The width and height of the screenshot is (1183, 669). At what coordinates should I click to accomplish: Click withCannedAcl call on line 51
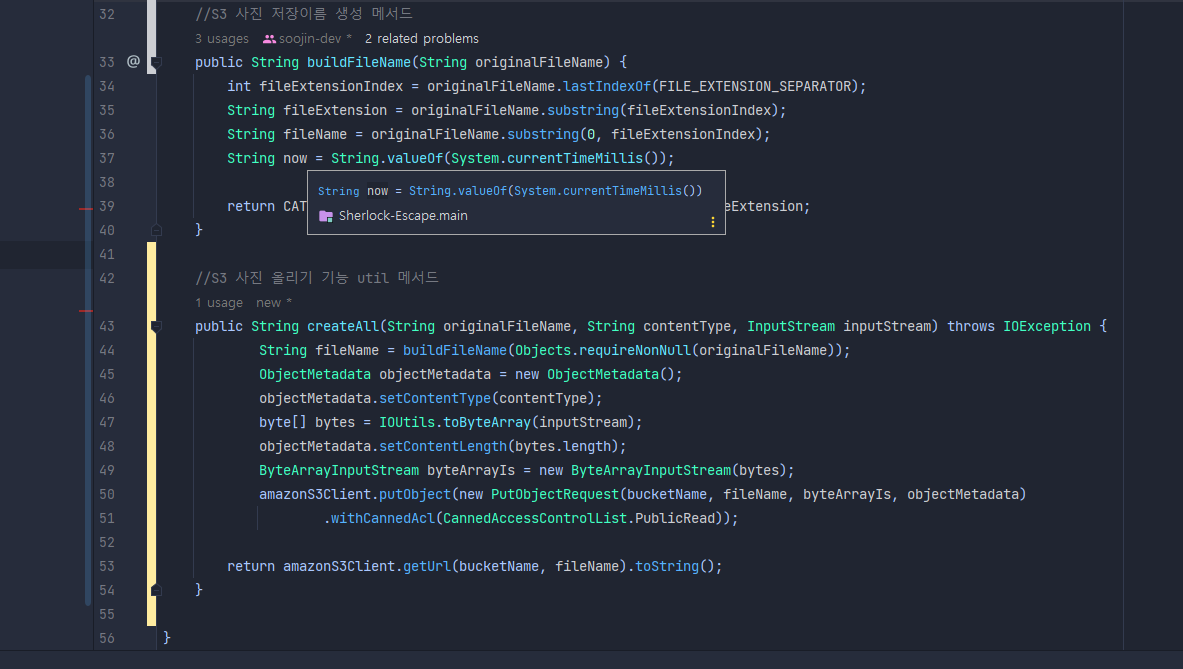(383, 518)
